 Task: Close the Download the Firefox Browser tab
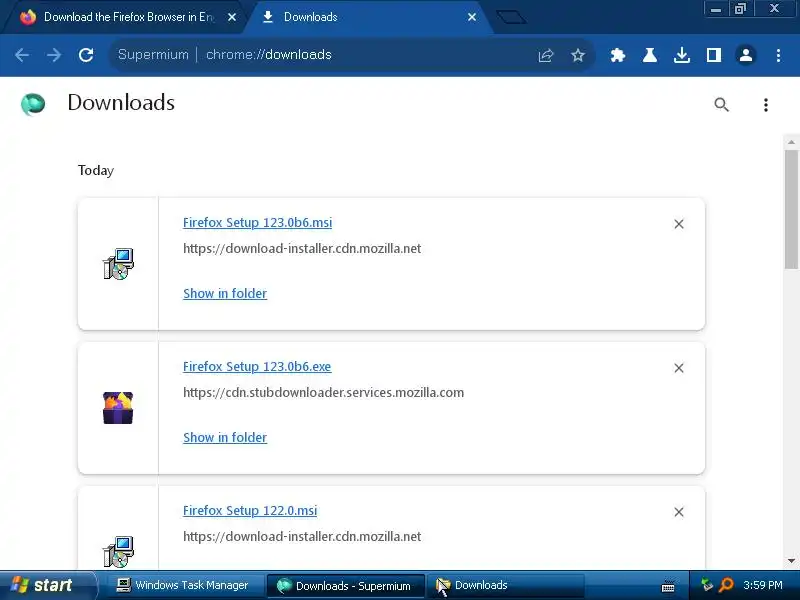point(232,17)
